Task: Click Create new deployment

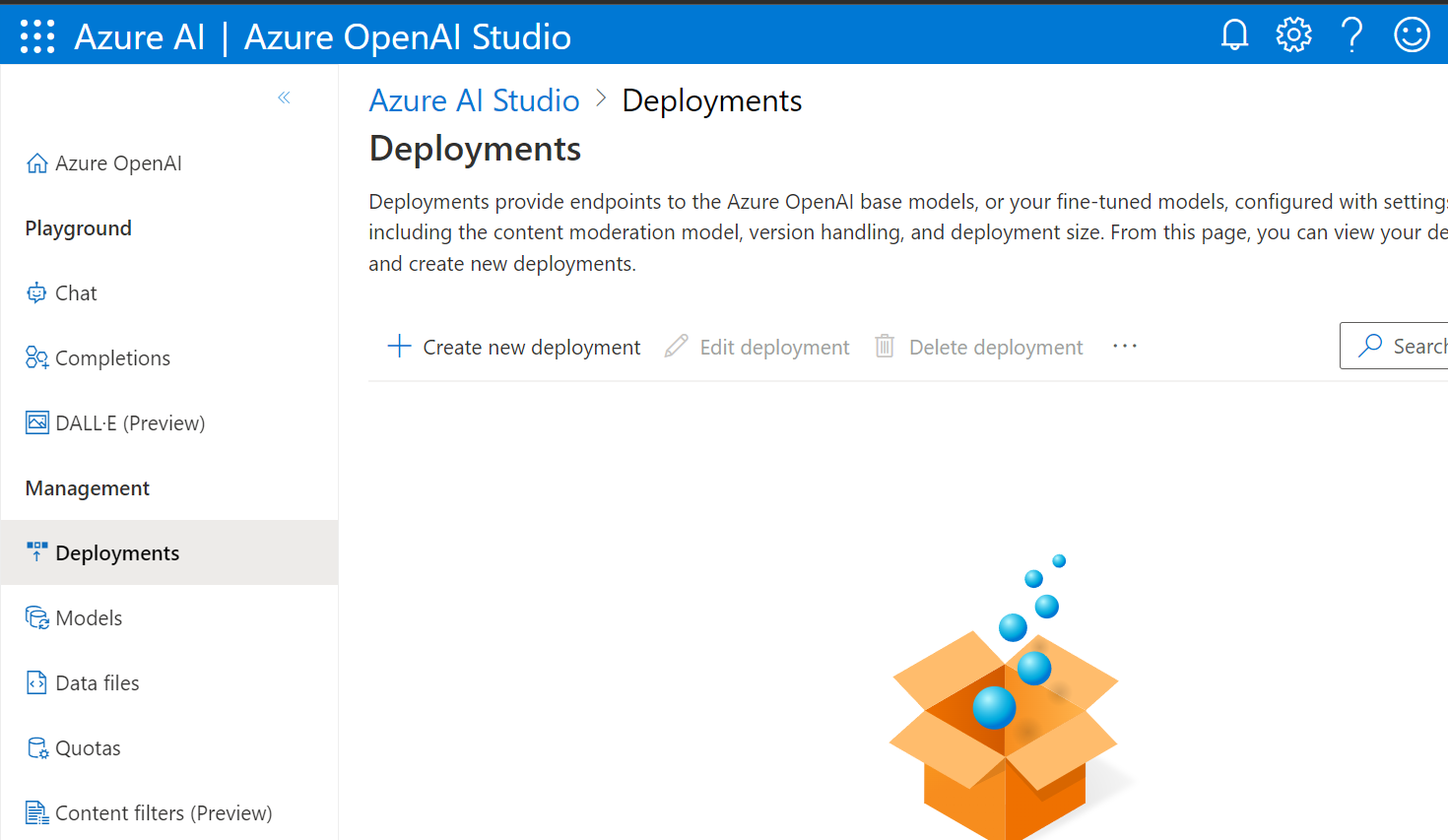Action: click(514, 347)
